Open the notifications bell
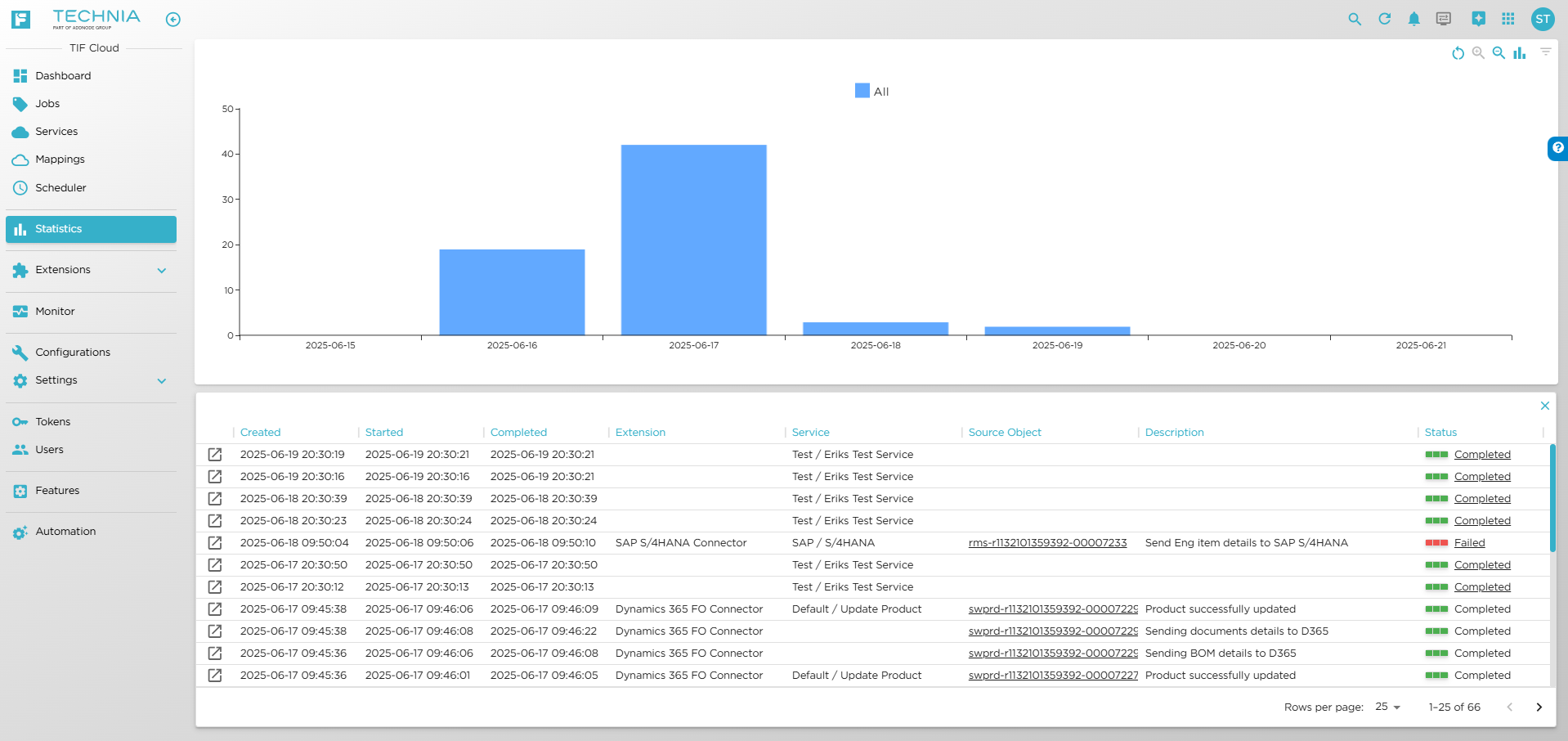 click(x=1413, y=19)
